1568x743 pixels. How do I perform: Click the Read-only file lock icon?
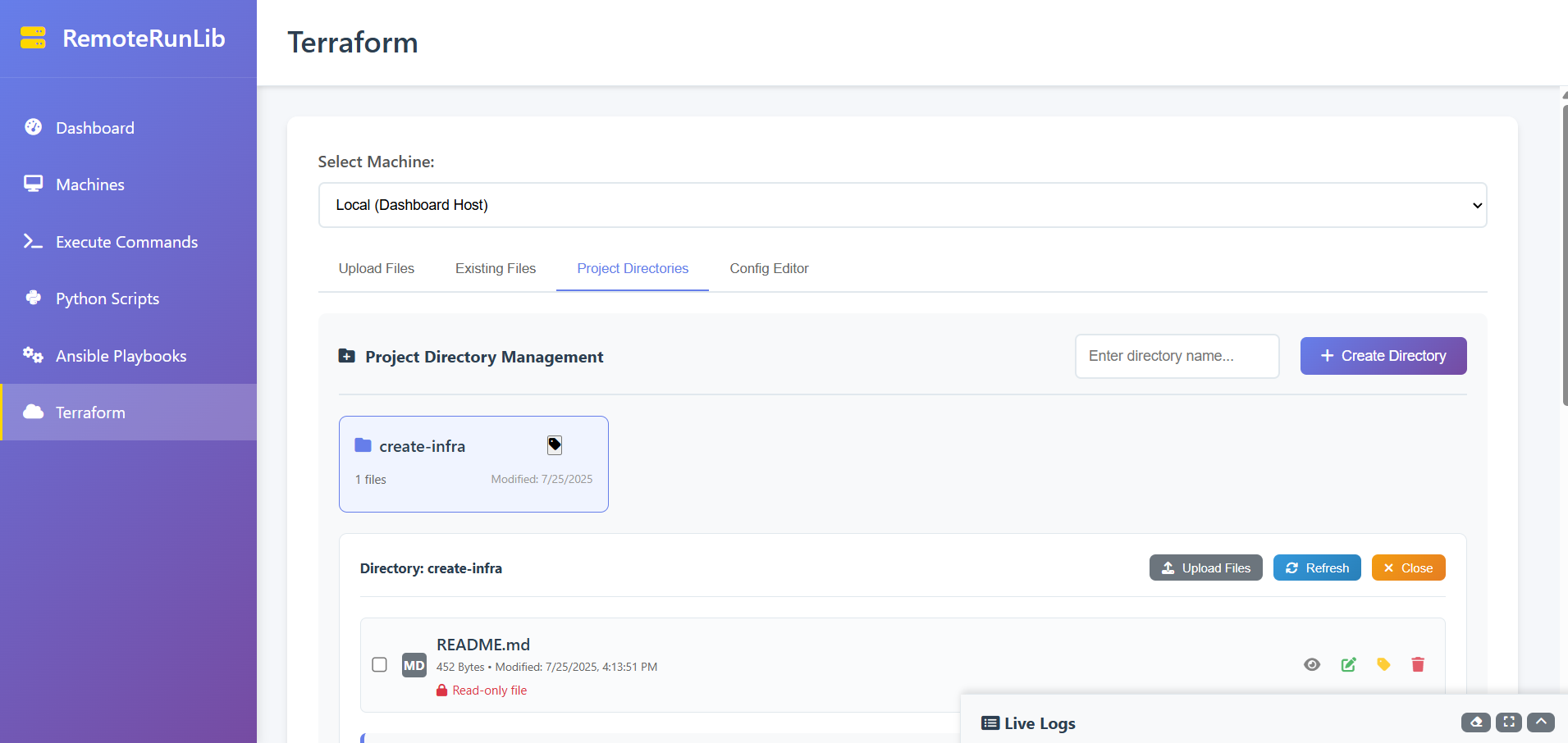441,691
